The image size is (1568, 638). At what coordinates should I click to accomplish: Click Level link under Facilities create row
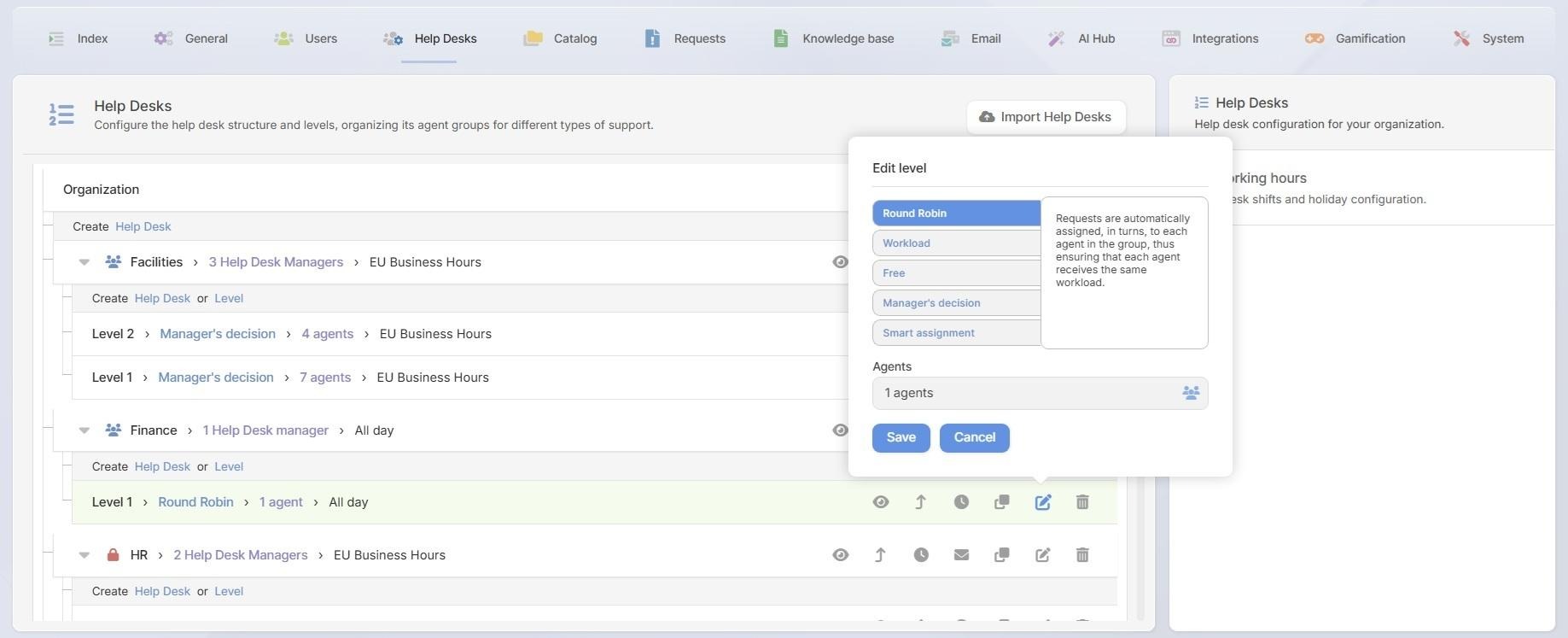click(x=229, y=298)
